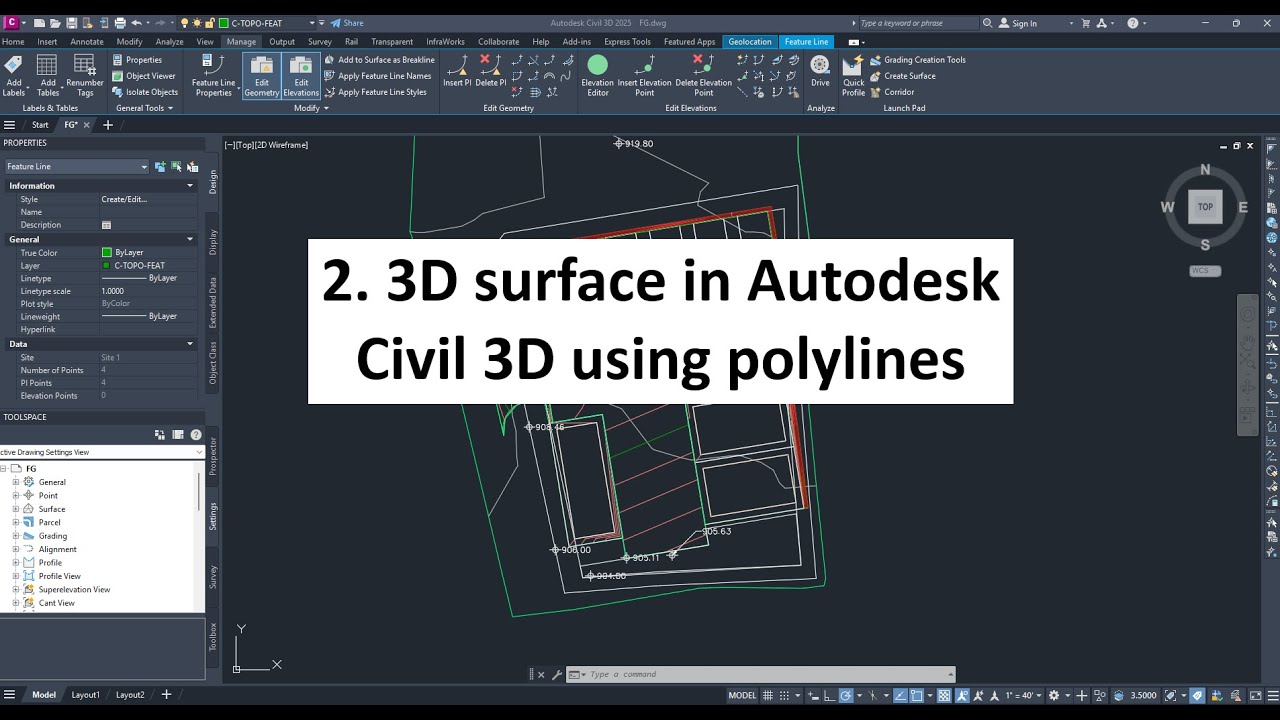Expand the General Tools panel dropdown
Screen dimensions: 1280x720
(x=144, y=108)
